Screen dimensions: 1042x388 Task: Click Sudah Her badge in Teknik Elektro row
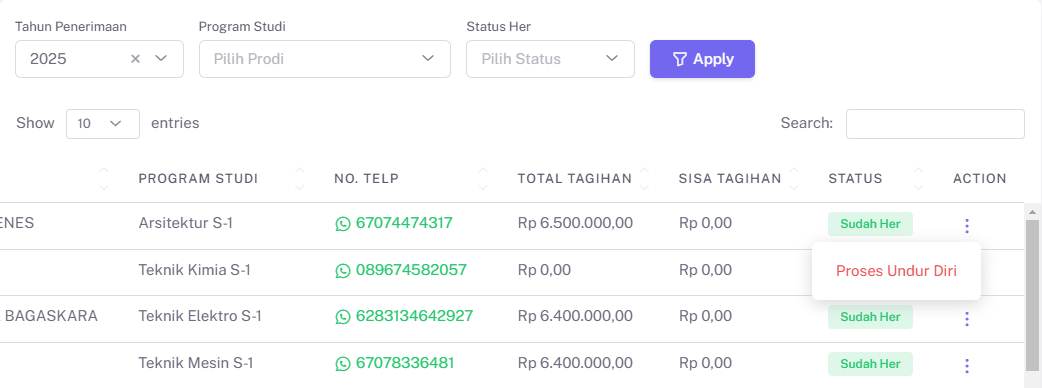(871, 317)
